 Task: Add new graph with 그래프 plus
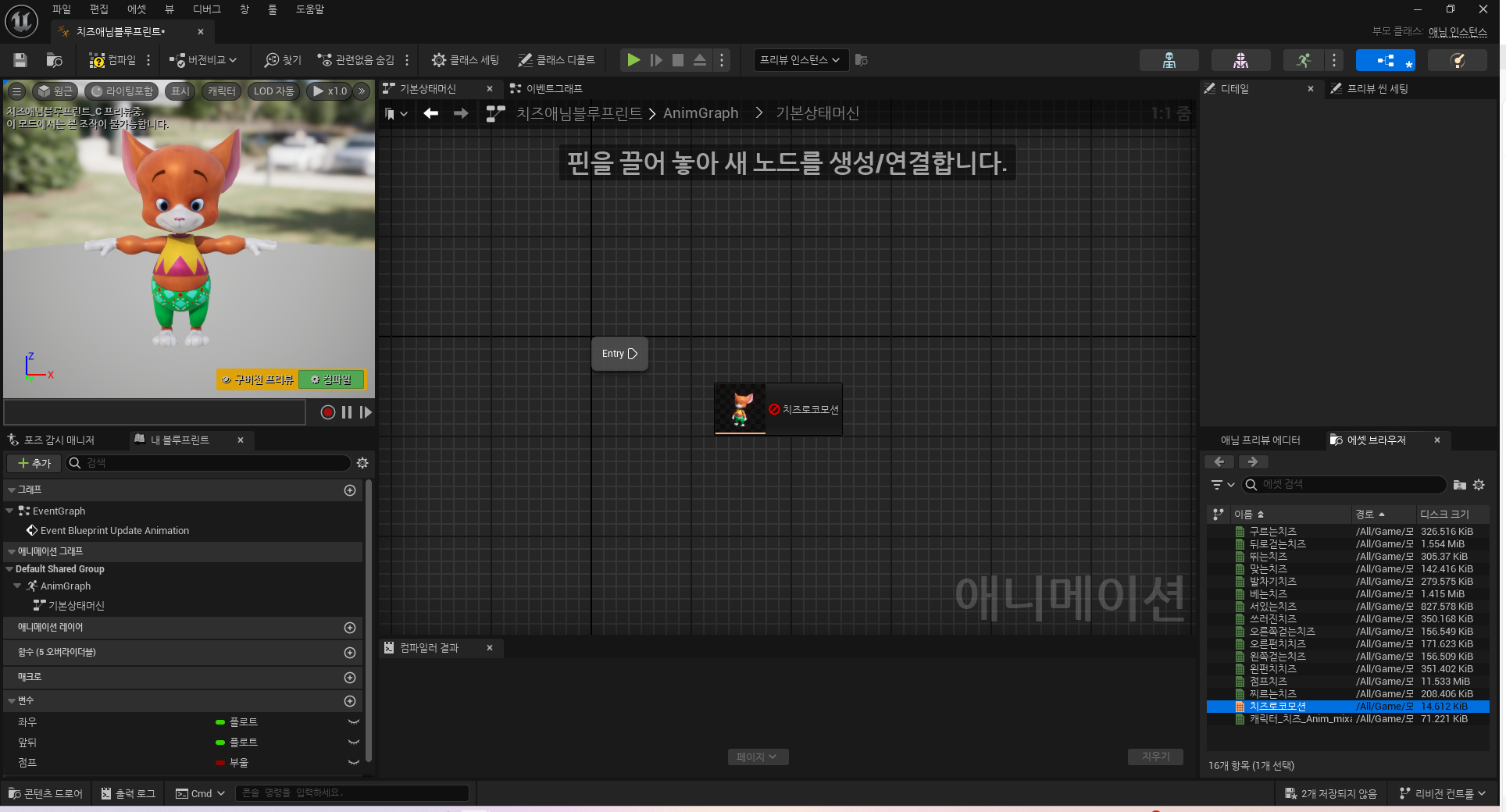pyautogui.click(x=350, y=490)
